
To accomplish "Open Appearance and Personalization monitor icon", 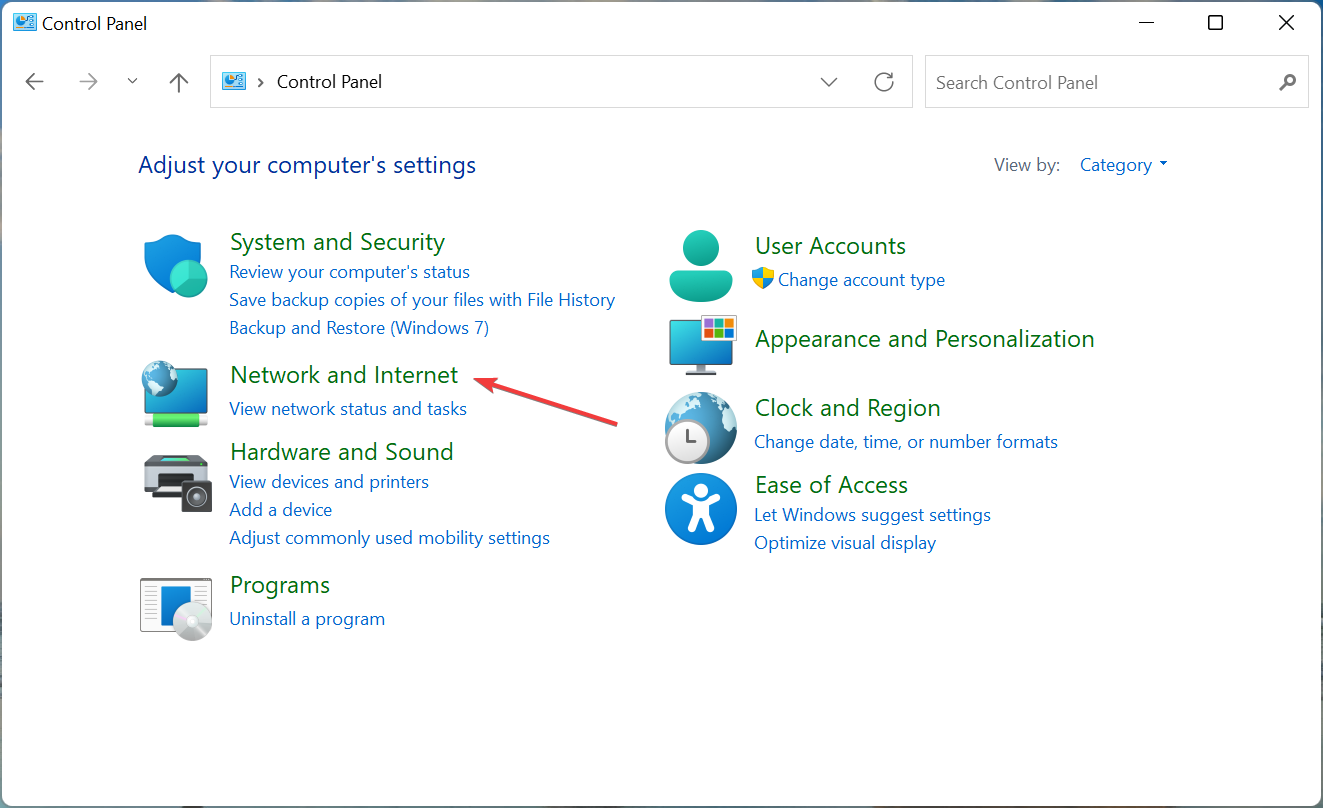I will click(702, 344).
